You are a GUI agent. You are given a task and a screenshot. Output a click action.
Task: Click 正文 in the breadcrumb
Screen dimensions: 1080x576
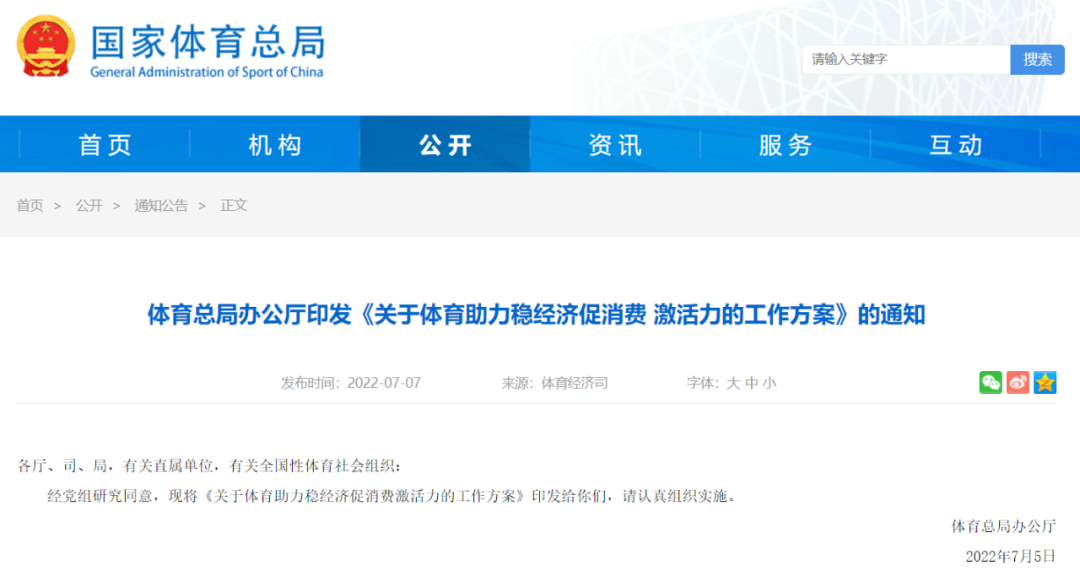(x=233, y=205)
